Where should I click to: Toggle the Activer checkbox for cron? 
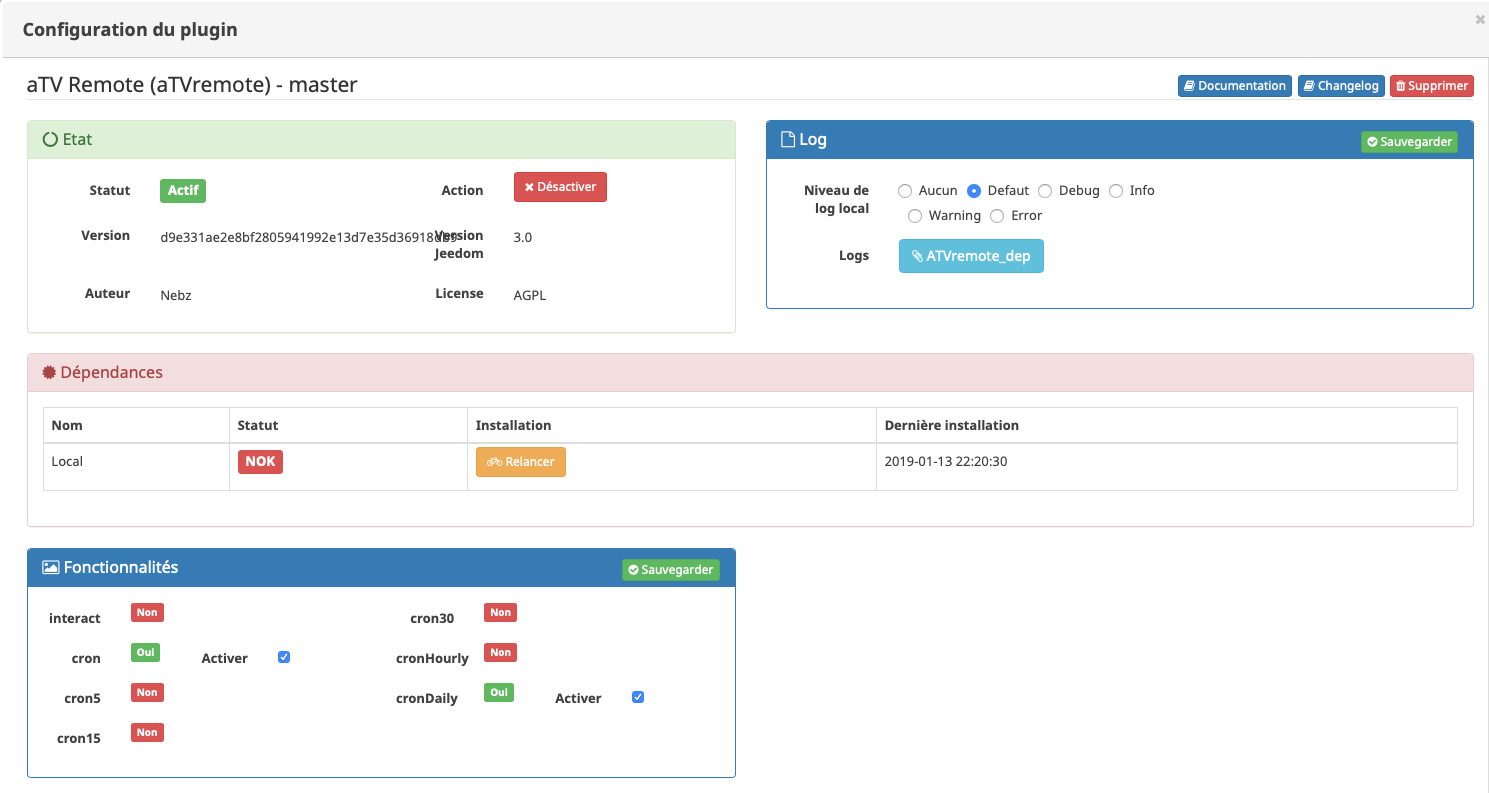click(x=284, y=657)
